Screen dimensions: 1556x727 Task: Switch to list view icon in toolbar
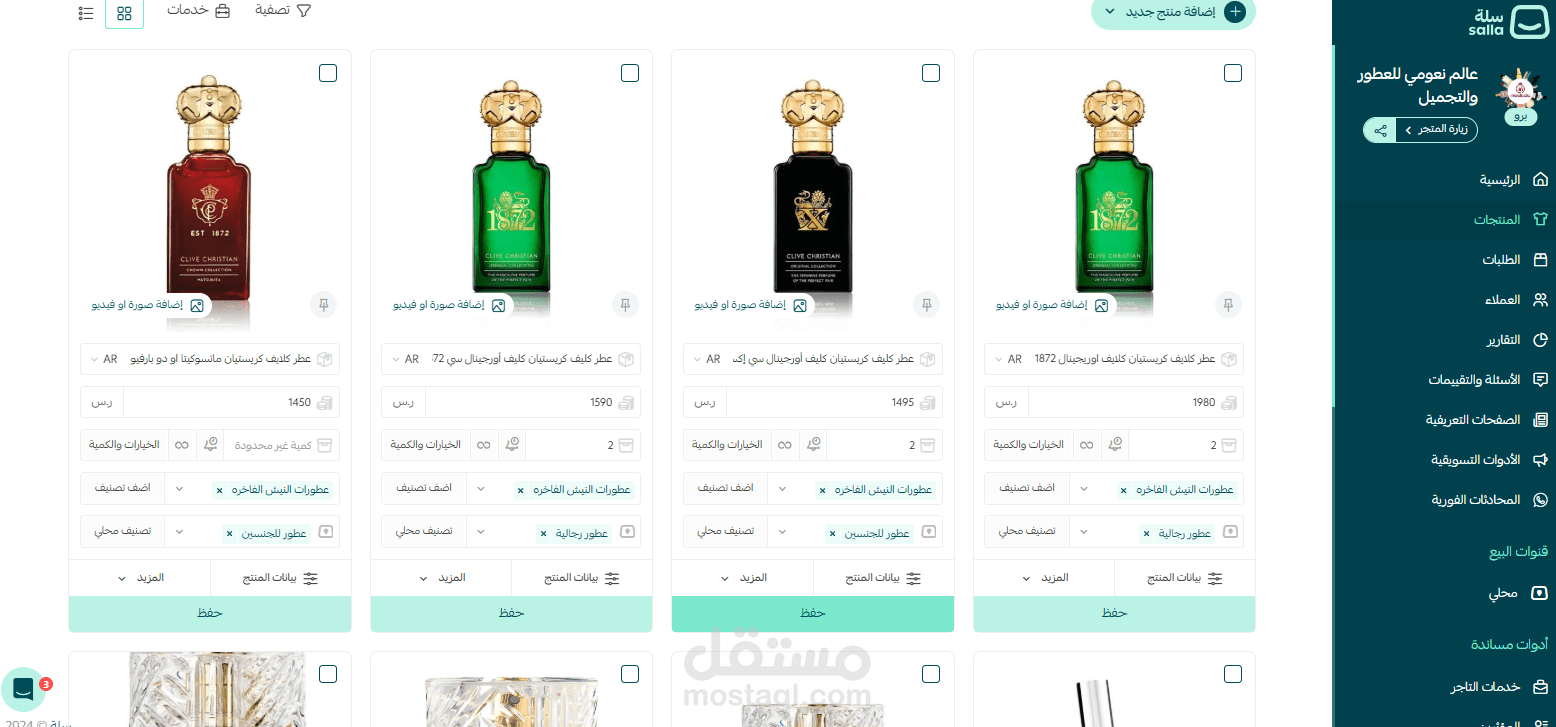(86, 13)
